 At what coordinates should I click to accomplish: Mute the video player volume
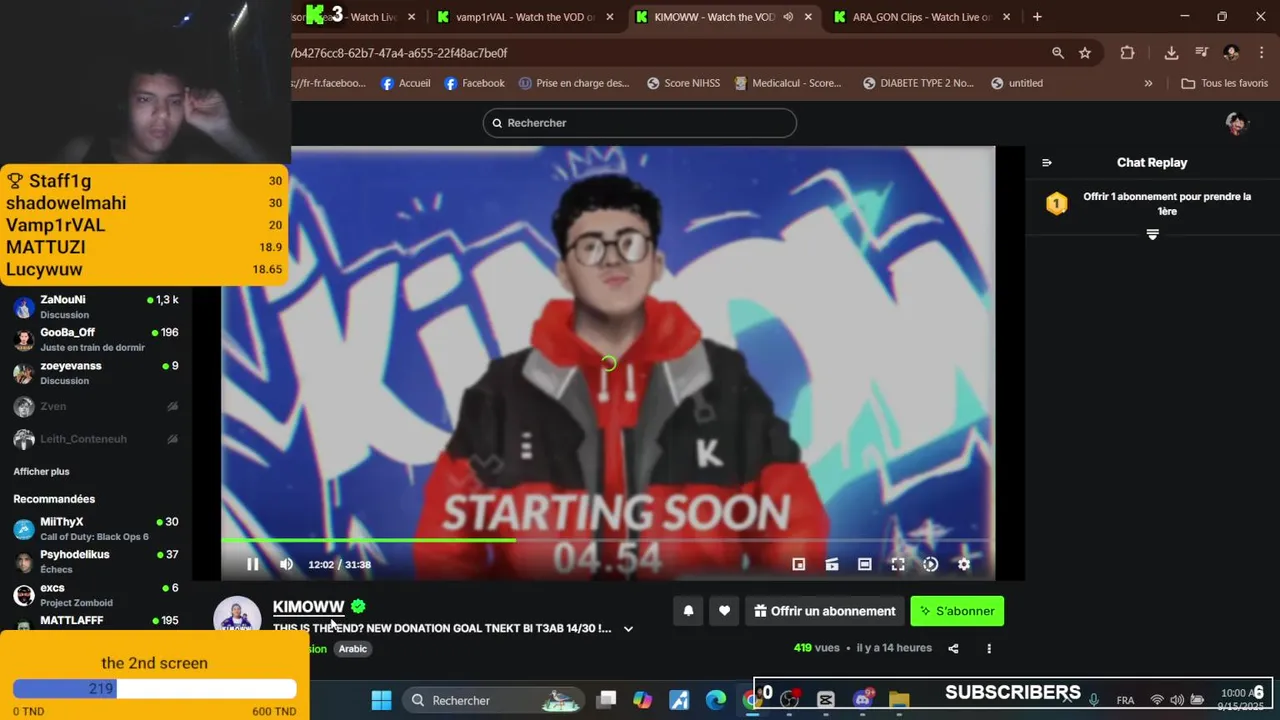pyautogui.click(x=286, y=564)
